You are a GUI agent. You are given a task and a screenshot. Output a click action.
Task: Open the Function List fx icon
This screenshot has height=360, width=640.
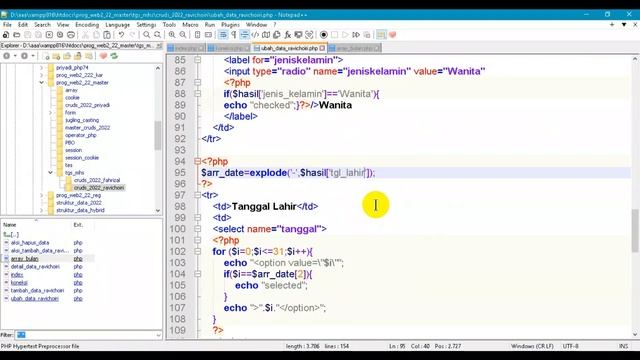point(288,35)
